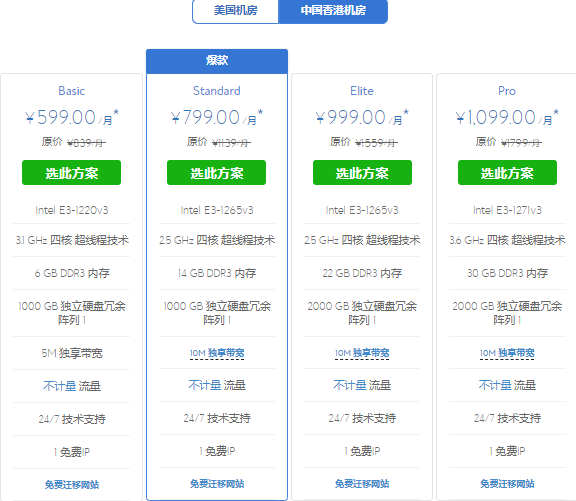This screenshot has width=576, height=501.
Task: Click the Standard plan title
Action: click(217, 91)
